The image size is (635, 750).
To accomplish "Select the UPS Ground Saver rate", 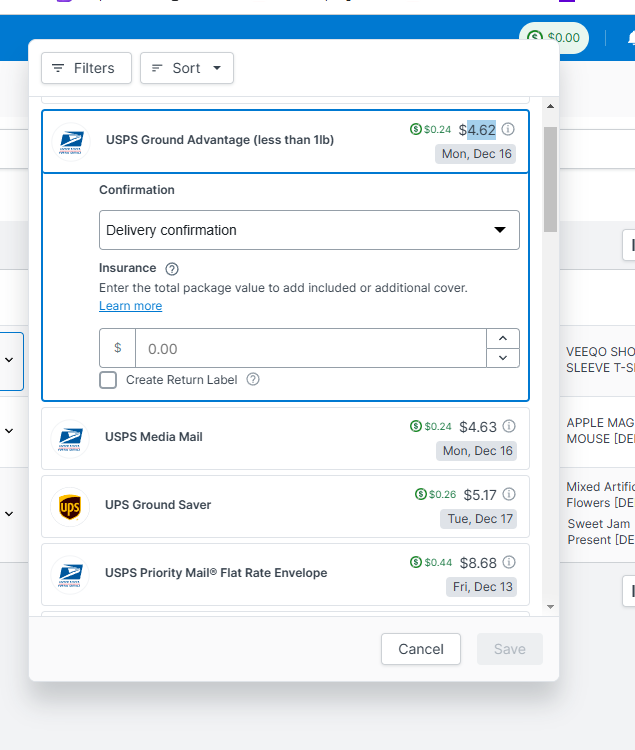I will coord(285,507).
